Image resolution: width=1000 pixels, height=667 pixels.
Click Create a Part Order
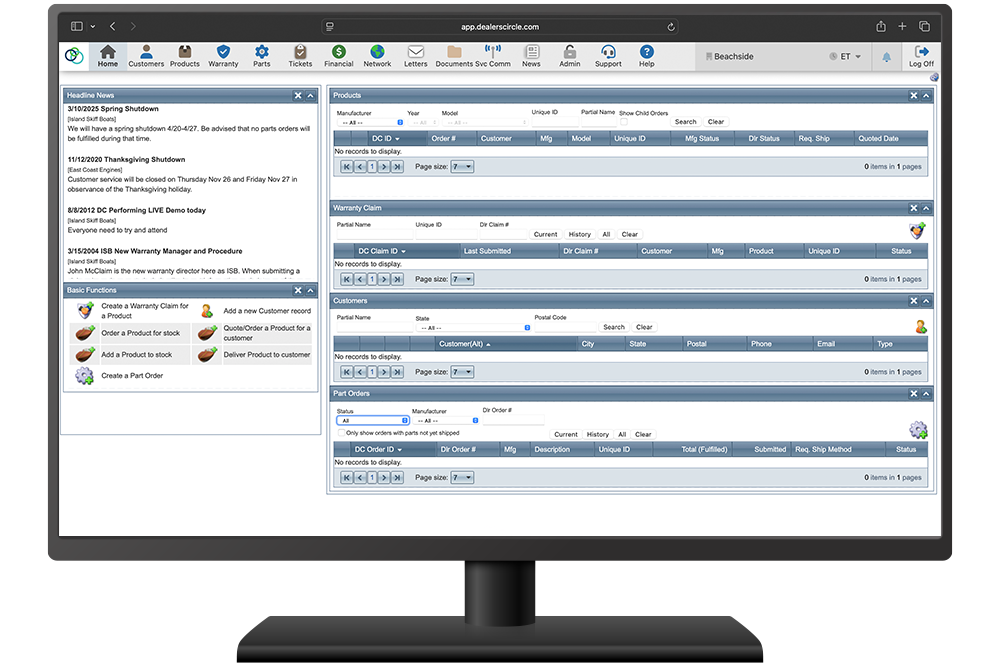(132, 376)
